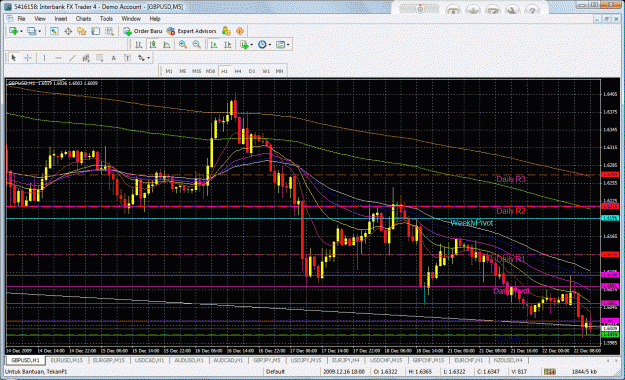The width and height of the screenshot is (625, 380).
Task: Click the WeeklyPivot label on chart
Action: pyautogui.click(x=472, y=223)
